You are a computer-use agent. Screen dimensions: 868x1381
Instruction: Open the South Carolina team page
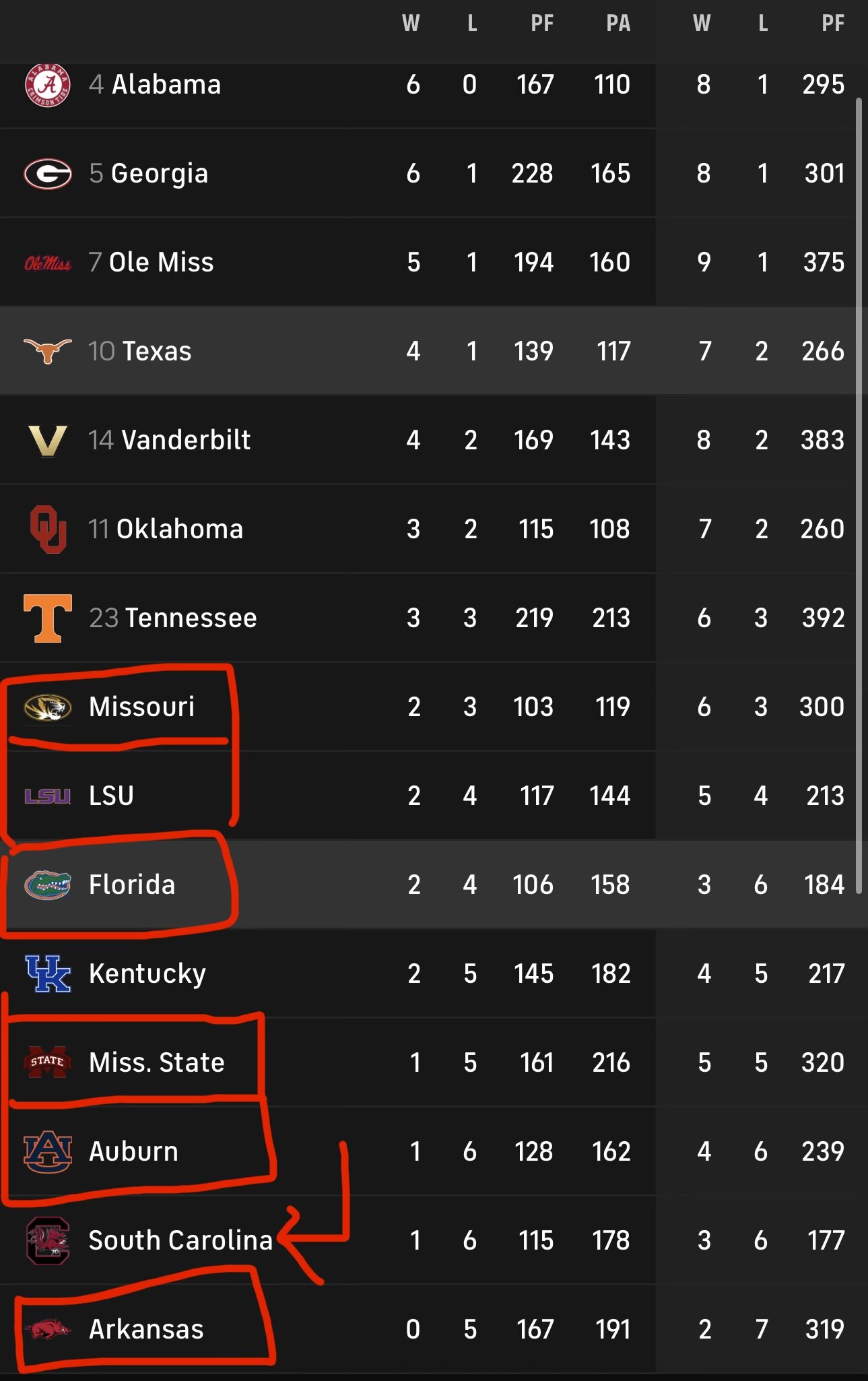click(180, 1240)
